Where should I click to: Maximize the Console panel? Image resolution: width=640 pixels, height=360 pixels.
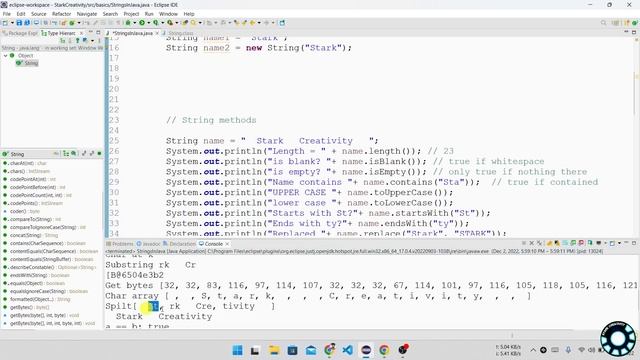tap(634, 243)
